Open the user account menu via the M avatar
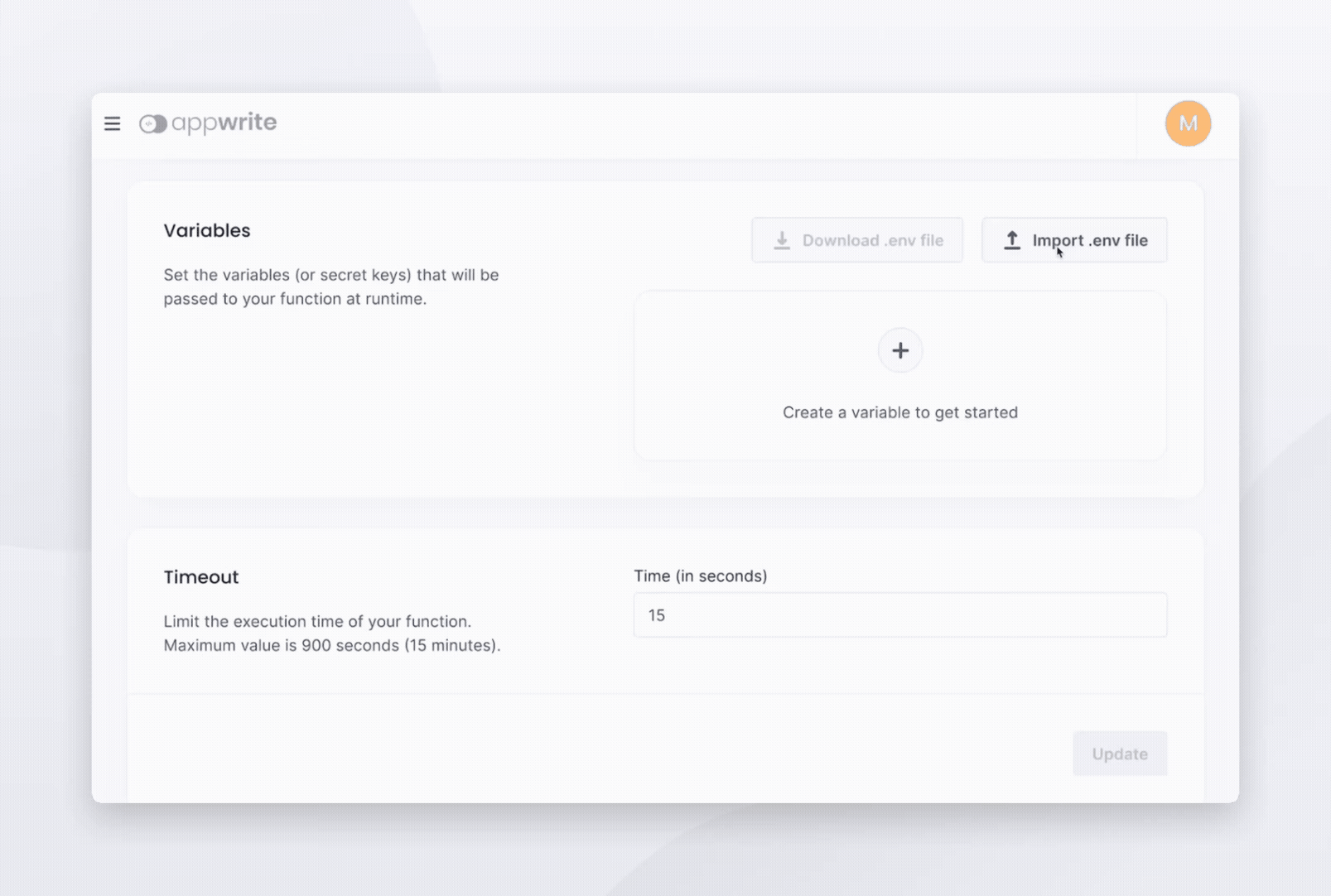 pyautogui.click(x=1188, y=123)
